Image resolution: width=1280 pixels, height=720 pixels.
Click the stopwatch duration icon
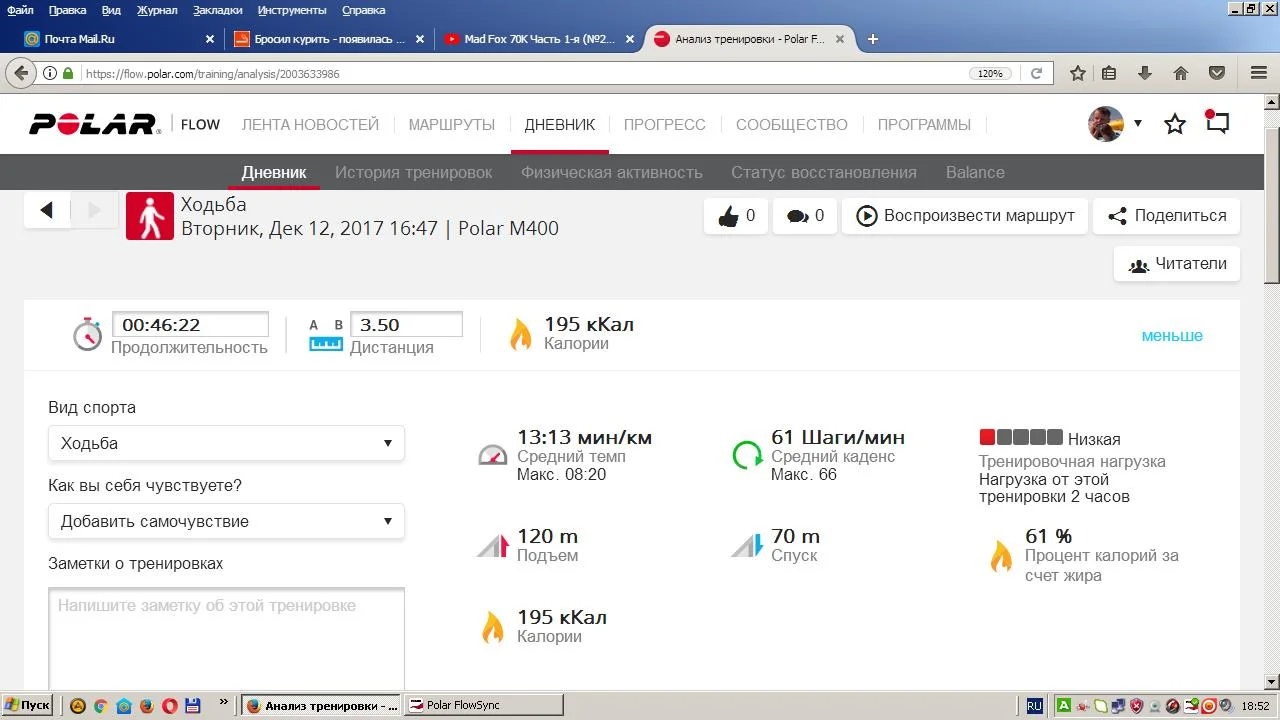(x=88, y=334)
